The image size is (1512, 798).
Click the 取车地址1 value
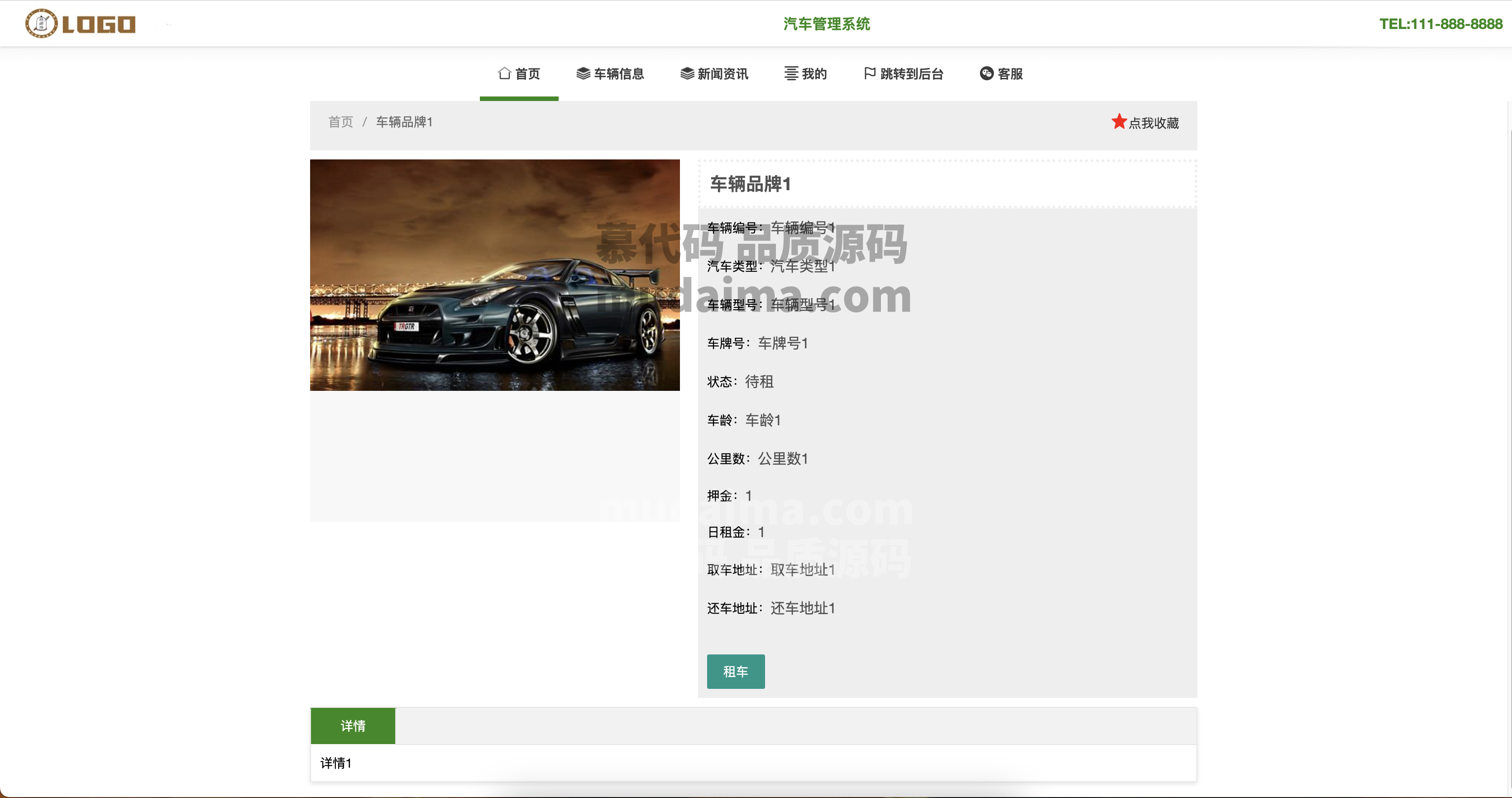click(802, 570)
